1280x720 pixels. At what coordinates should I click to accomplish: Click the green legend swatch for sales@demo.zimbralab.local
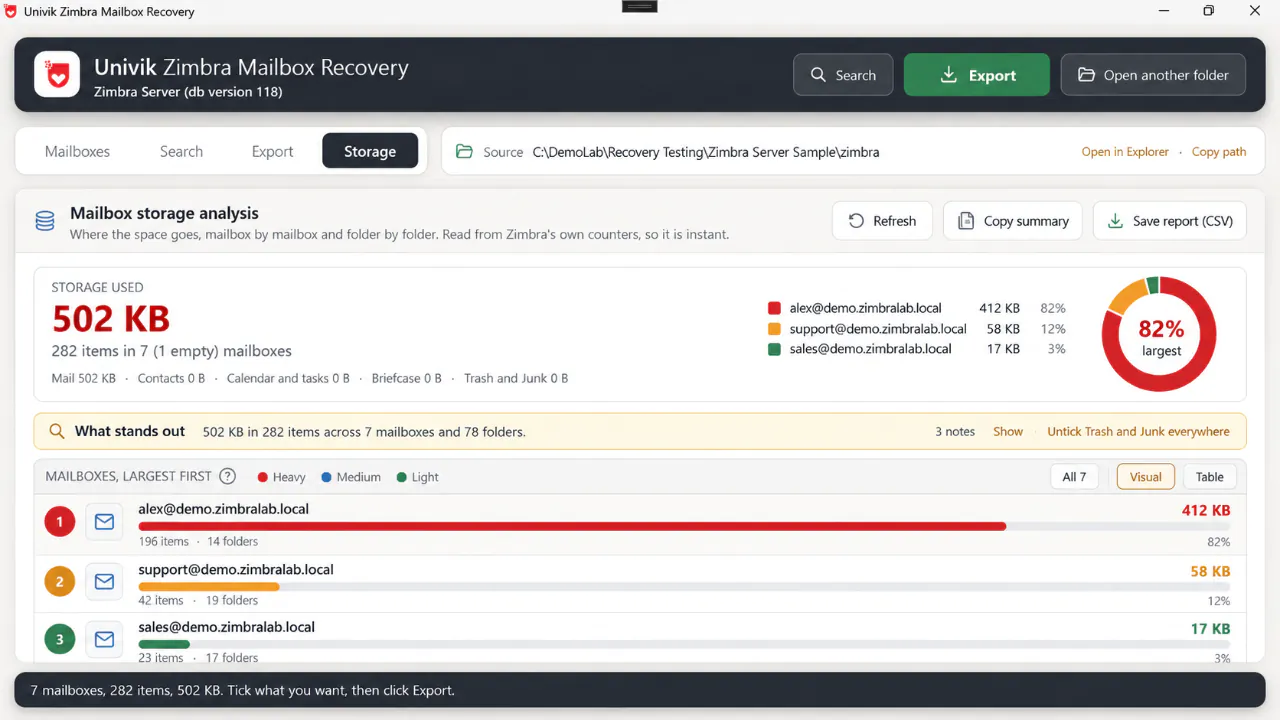(x=774, y=349)
